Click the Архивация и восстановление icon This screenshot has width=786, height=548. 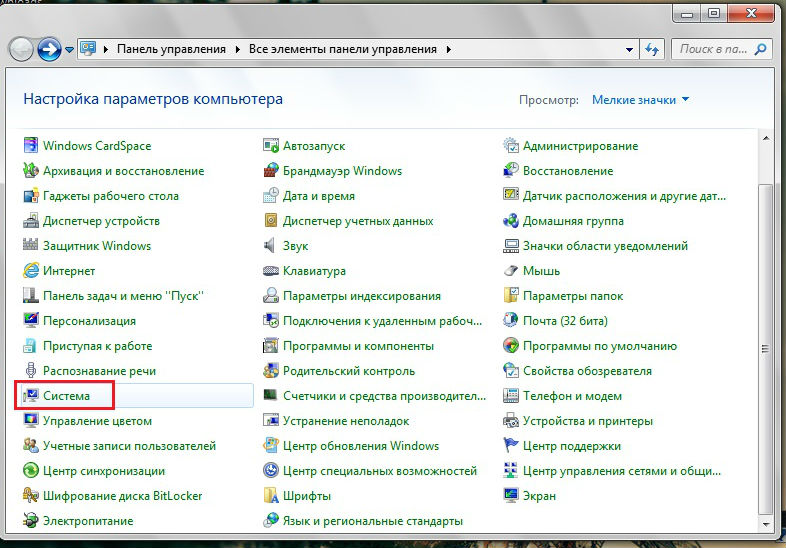pyautogui.click(x=31, y=170)
